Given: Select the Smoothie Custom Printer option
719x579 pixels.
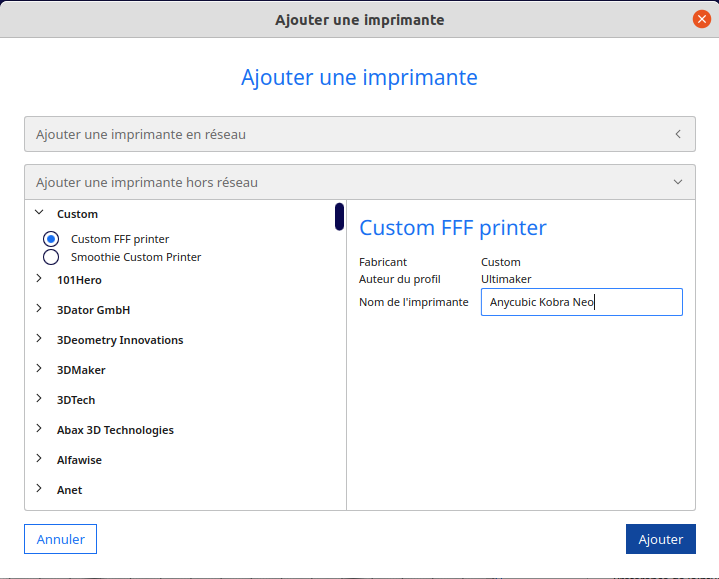Looking at the screenshot, I should coord(51,257).
